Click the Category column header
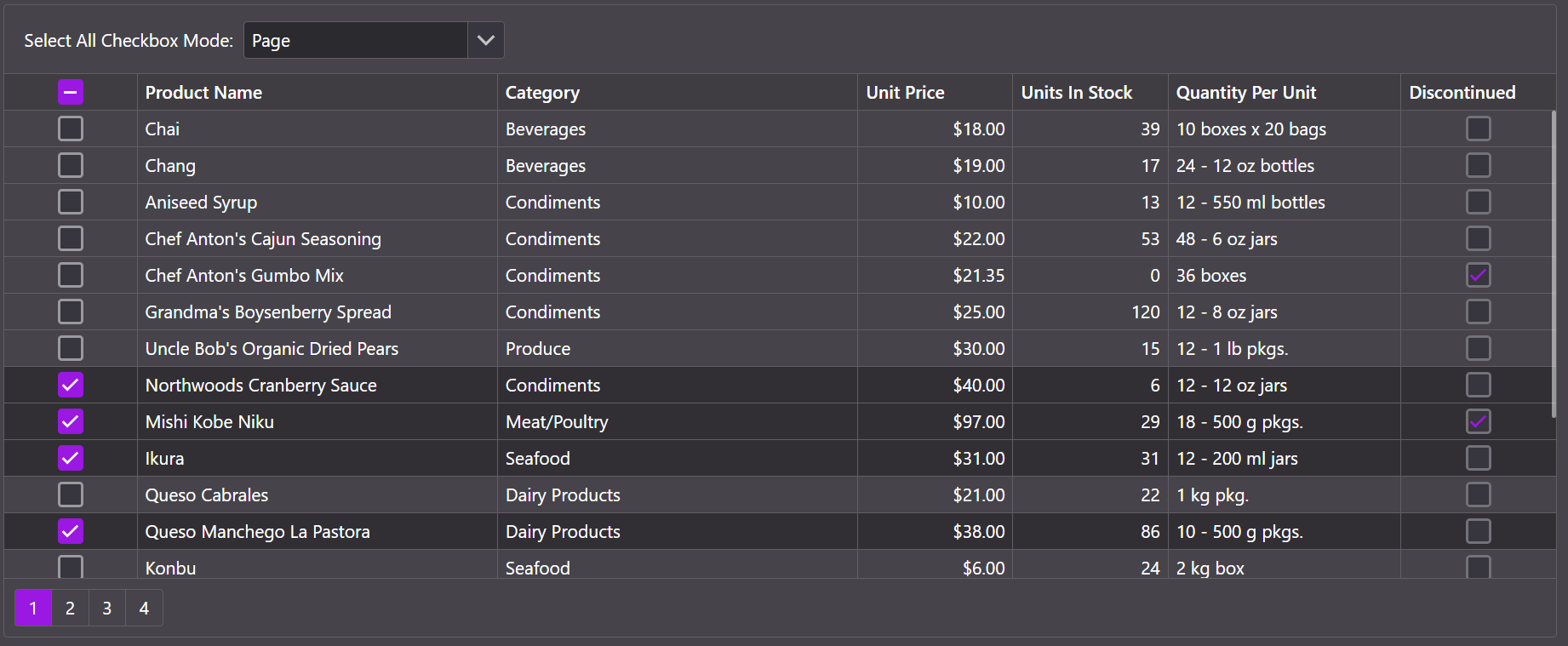The image size is (1568, 646). click(542, 93)
